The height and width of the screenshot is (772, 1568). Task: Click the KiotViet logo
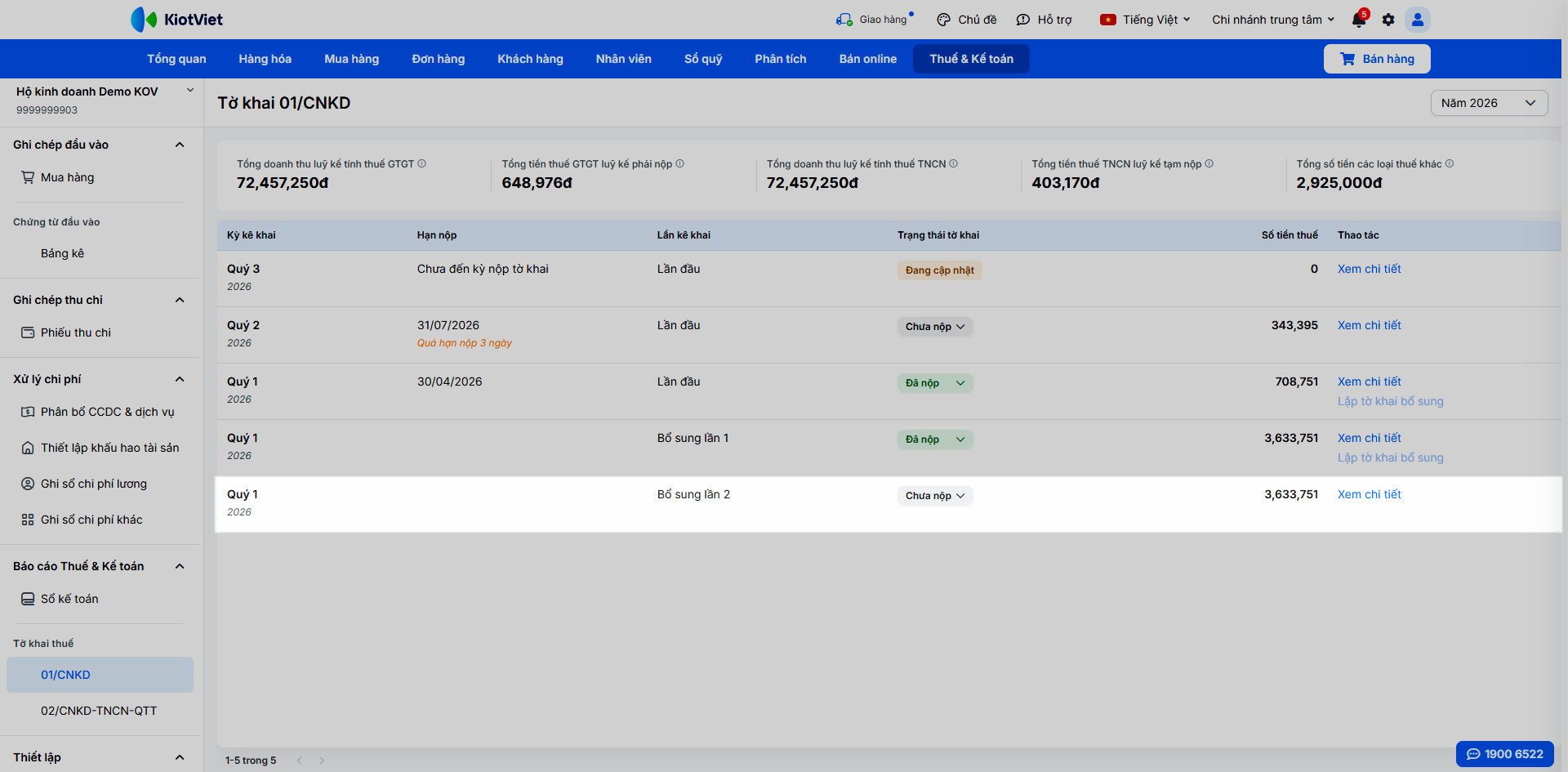tap(177, 20)
